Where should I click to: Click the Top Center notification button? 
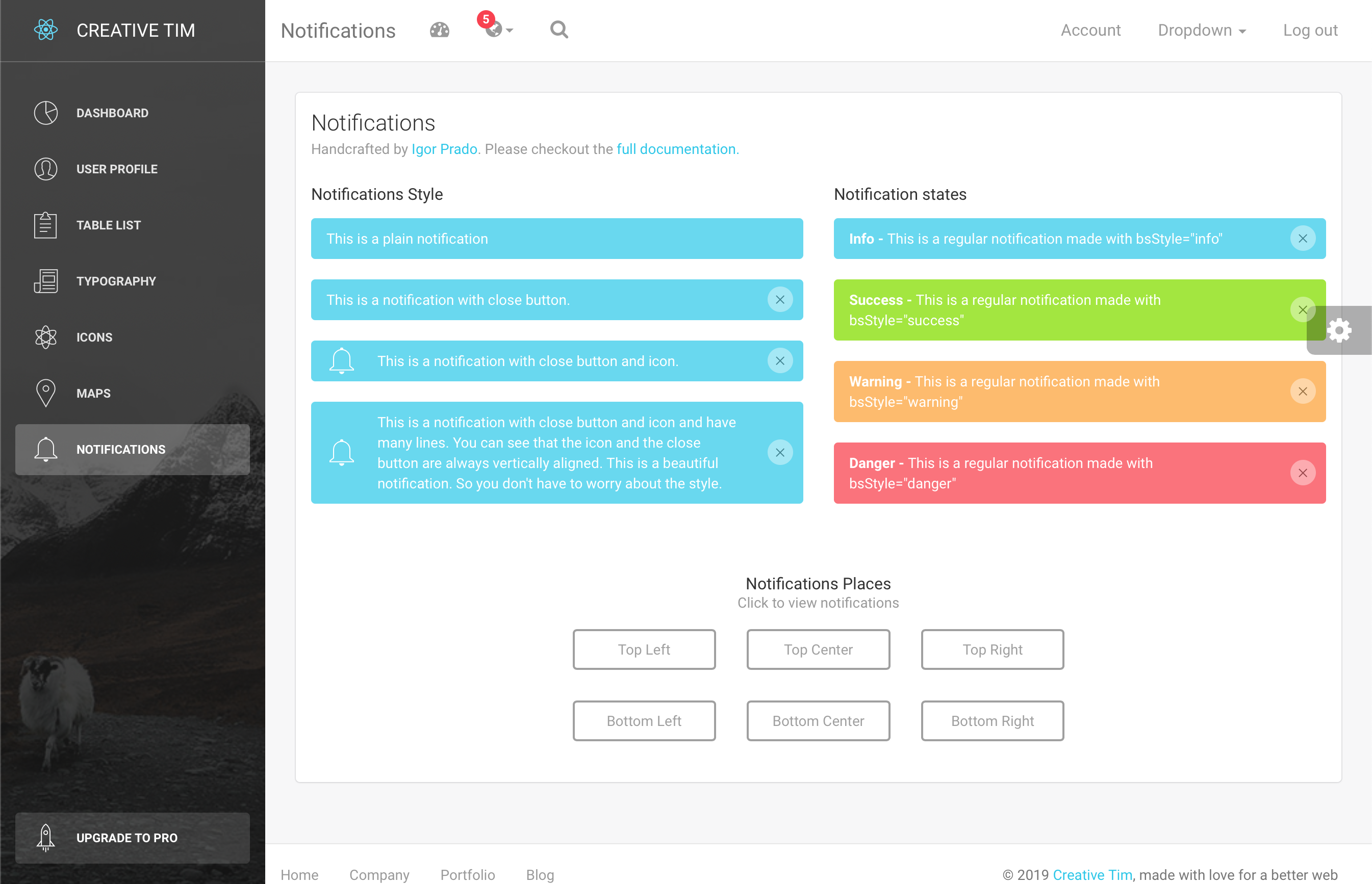pyautogui.click(x=818, y=649)
